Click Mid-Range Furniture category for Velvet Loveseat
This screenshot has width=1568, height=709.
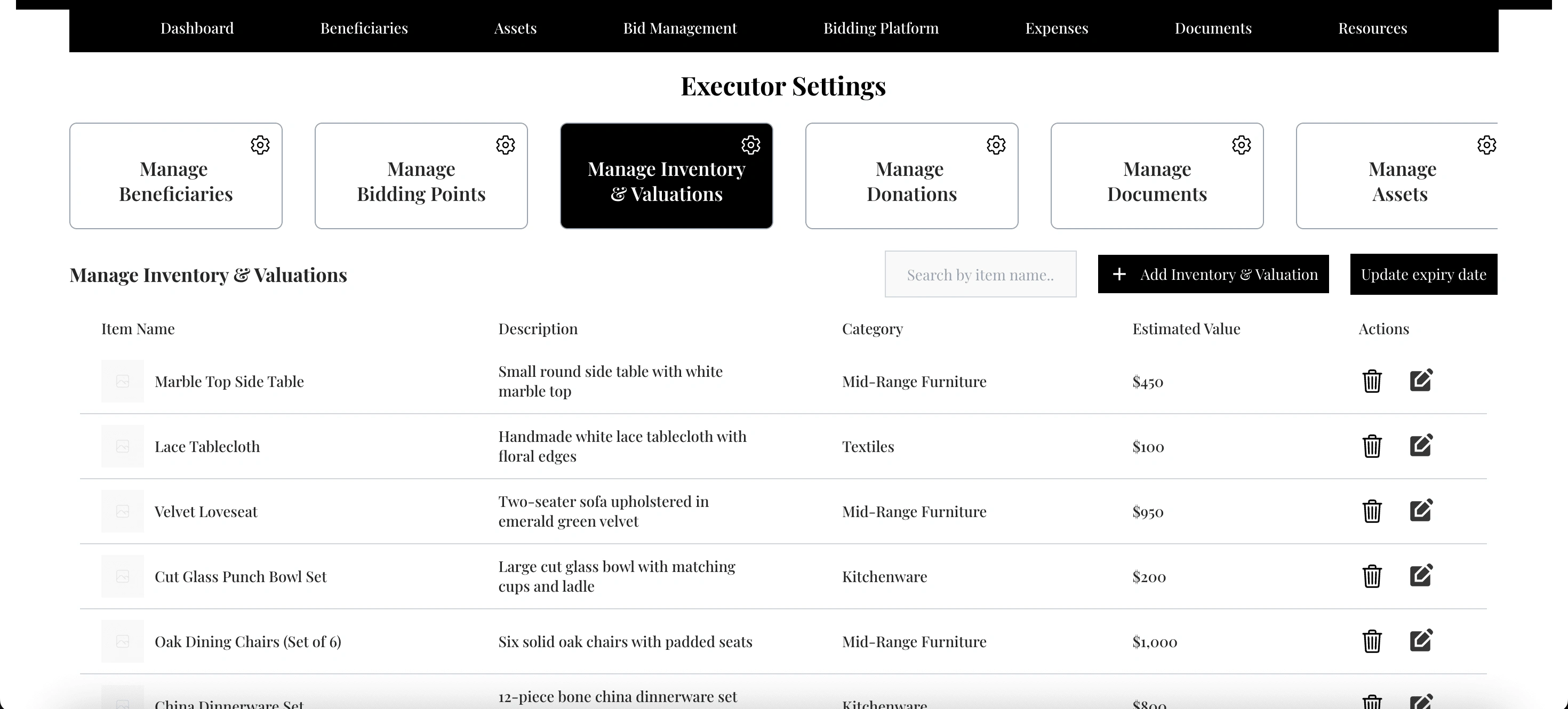(914, 512)
